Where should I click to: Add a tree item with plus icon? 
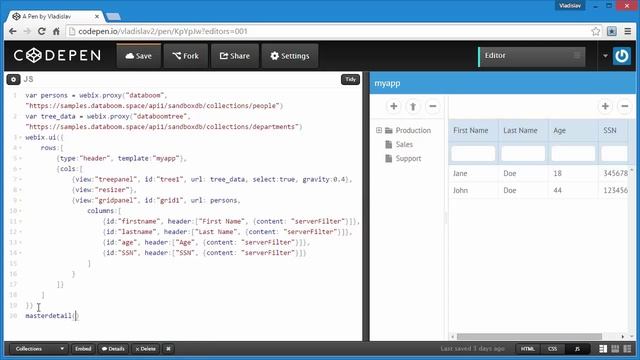click(393, 107)
